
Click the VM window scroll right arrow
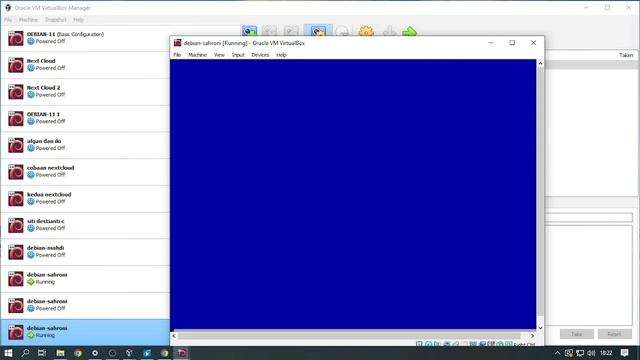pos(532,336)
